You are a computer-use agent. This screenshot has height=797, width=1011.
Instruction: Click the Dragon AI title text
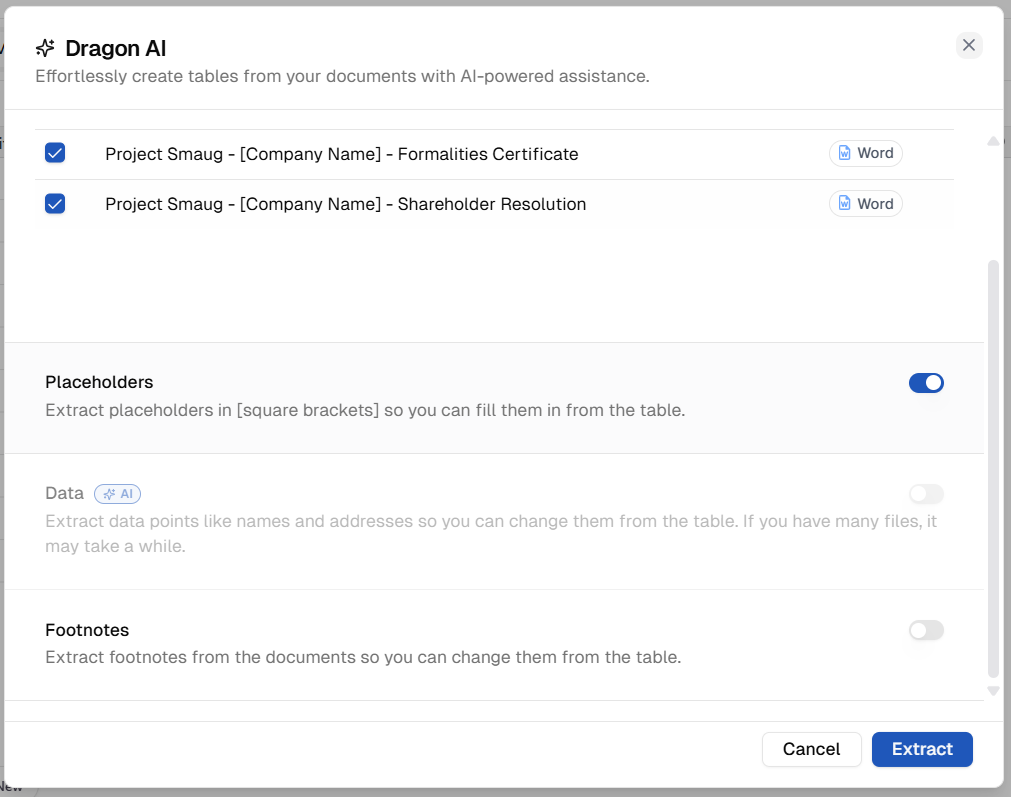click(x=116, y=48)
